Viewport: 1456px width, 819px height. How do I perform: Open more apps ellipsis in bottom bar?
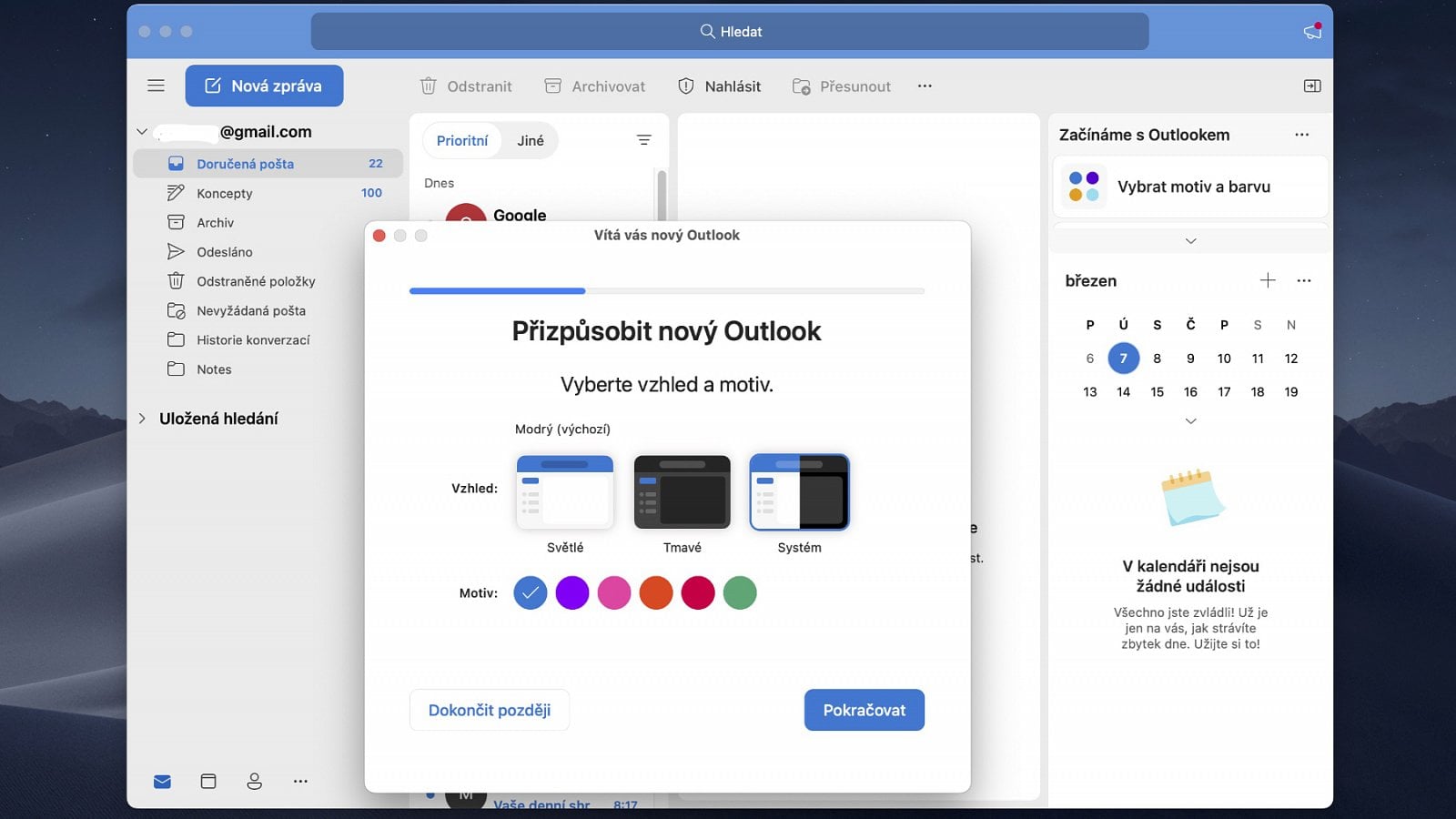point(300,781)
